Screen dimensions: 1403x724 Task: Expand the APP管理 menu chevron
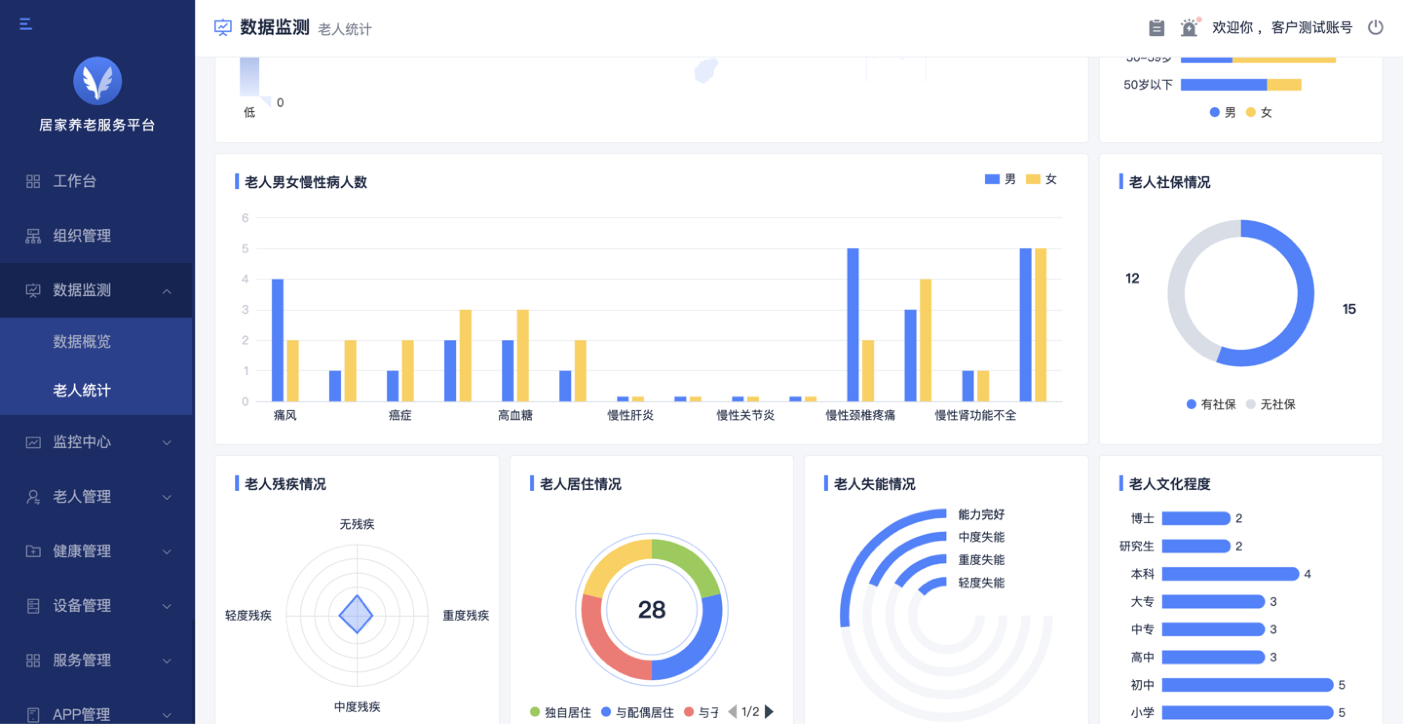point(167,714)
